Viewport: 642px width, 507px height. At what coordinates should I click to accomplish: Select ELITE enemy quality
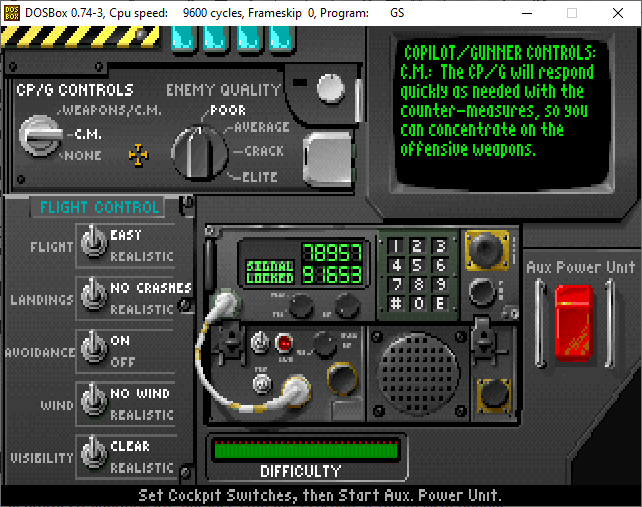click(260, 177)
